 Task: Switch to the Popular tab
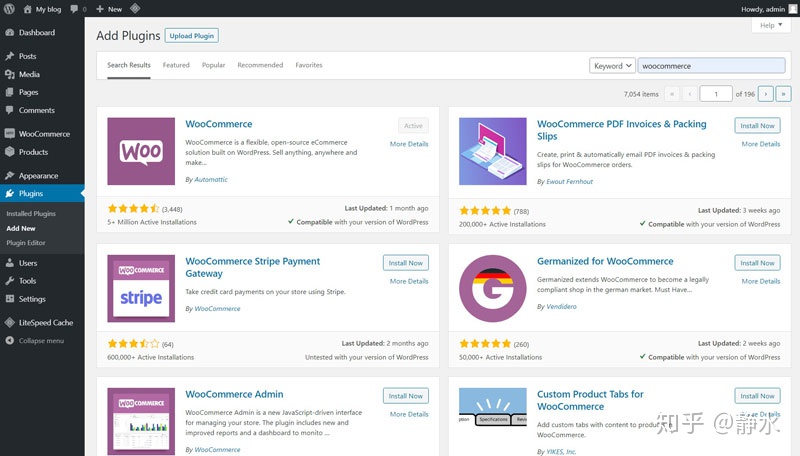(213, 65)
